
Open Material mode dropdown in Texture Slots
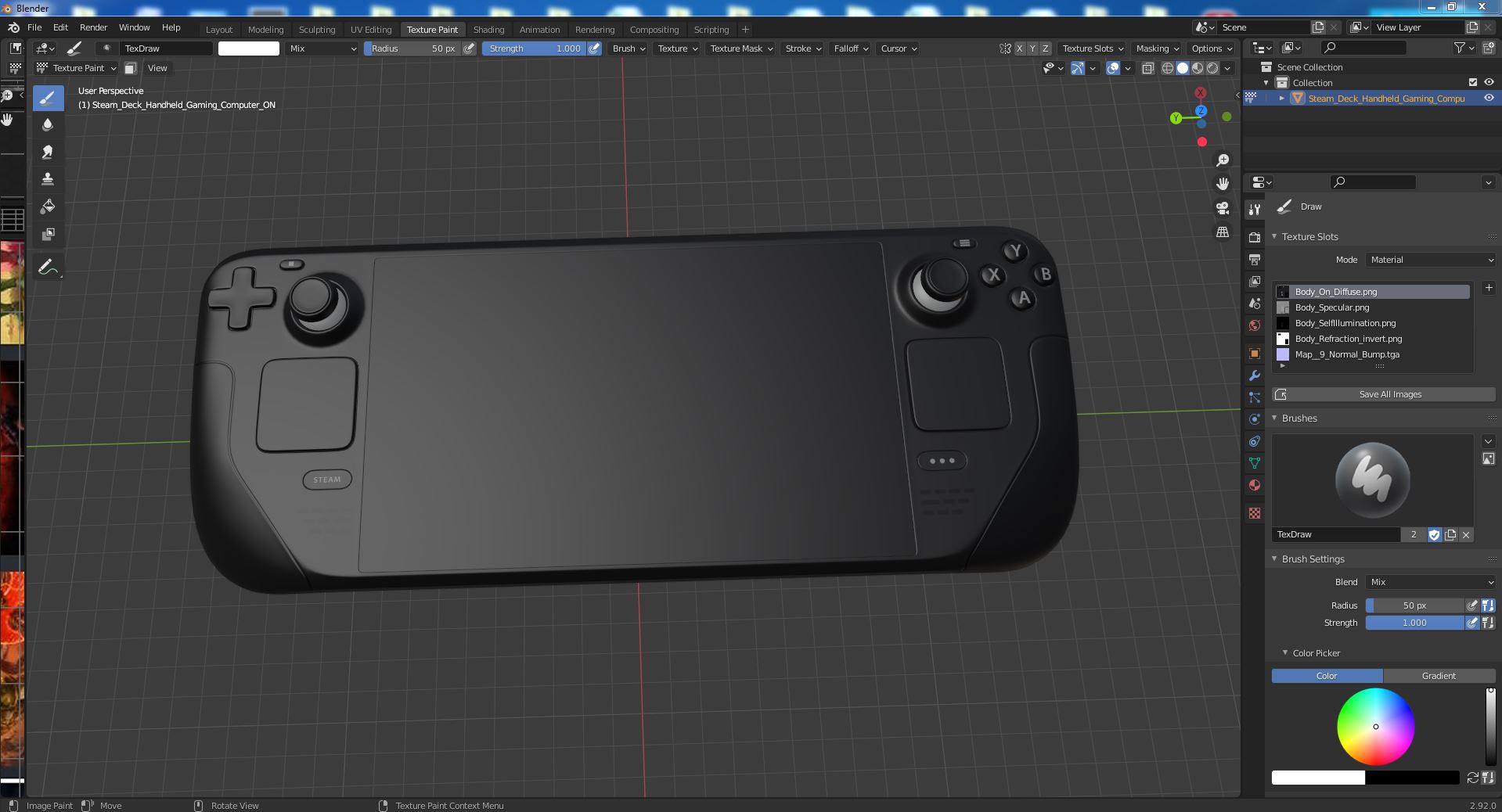click(1432, 260)
